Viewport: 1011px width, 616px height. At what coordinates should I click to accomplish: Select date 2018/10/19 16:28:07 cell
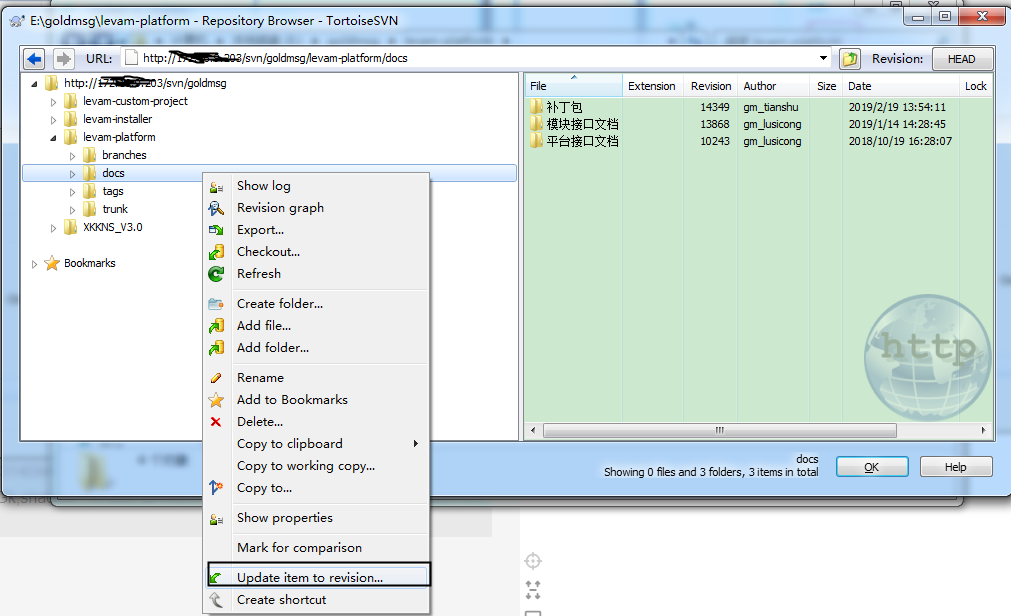(x=900, y=141)
